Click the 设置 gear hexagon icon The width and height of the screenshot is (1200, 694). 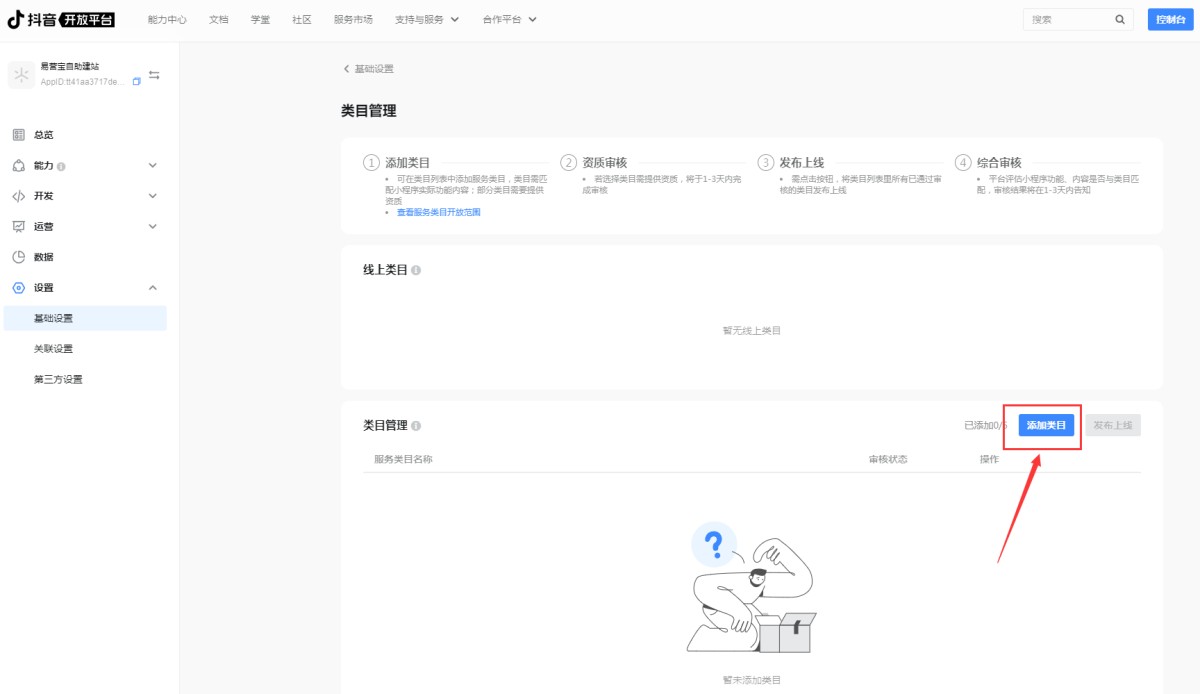(18, 288)
